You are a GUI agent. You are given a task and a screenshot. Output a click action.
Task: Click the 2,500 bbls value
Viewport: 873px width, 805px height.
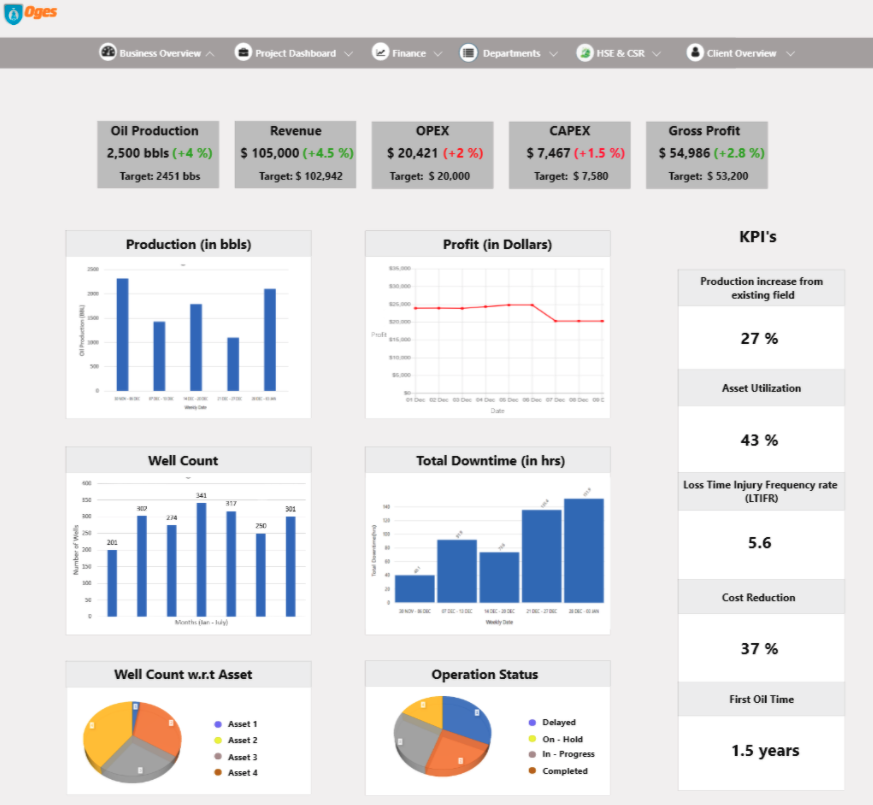pyautogui.click(x=138, y=153)
